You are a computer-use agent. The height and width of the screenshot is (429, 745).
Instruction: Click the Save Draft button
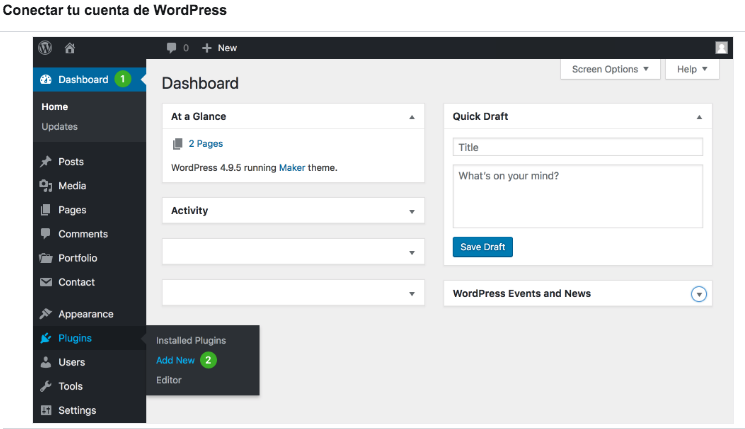coord(483,247)
